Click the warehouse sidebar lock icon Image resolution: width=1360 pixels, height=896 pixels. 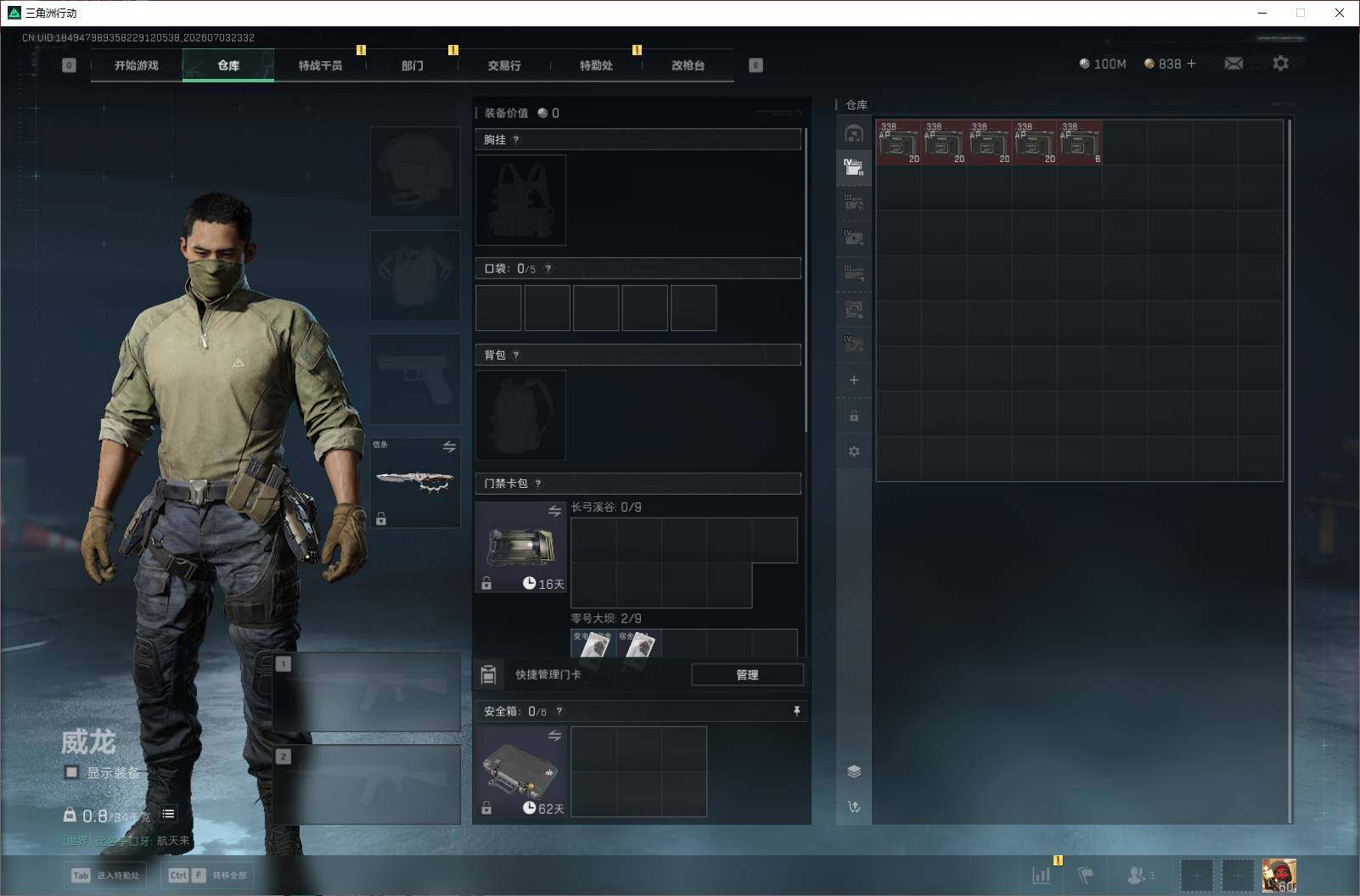pyautogui.click(x=854, y=416)
